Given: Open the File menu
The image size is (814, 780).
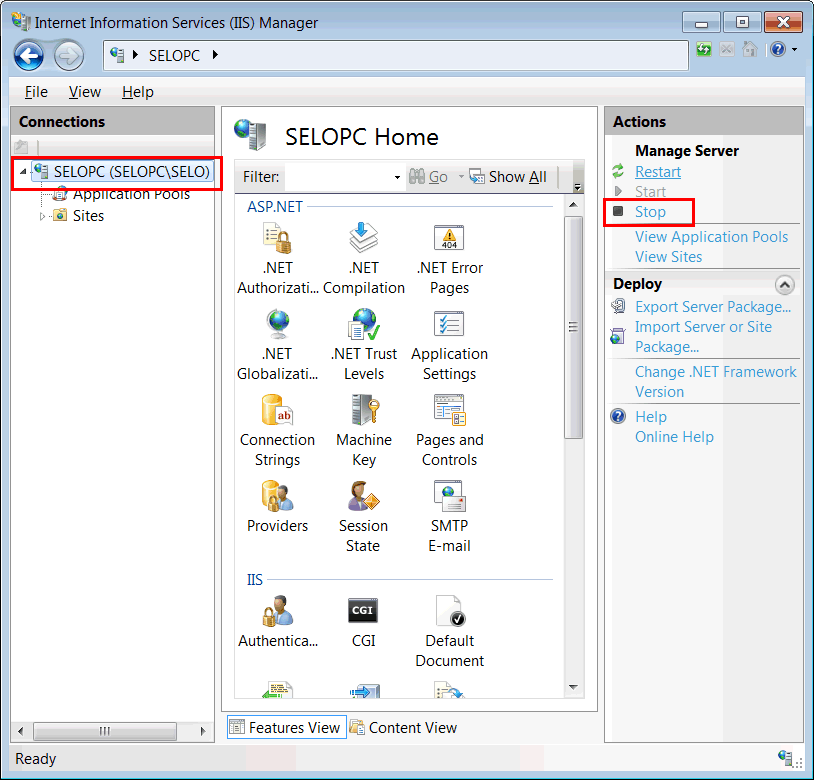Looking at the screenshot, I should (x=36, y=92).
